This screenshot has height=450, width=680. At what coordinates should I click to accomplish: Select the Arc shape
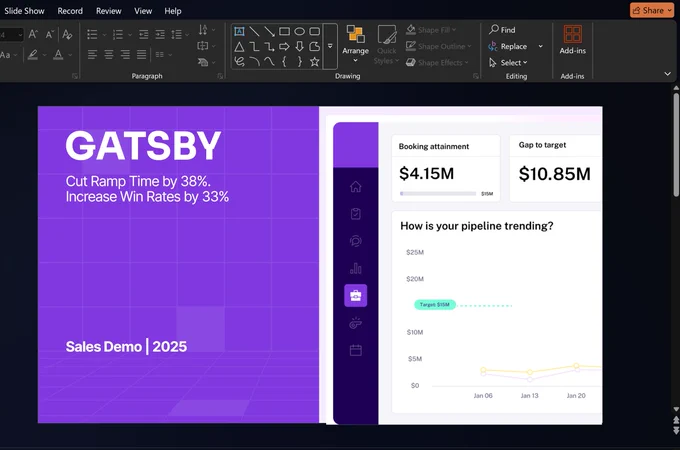255,62
